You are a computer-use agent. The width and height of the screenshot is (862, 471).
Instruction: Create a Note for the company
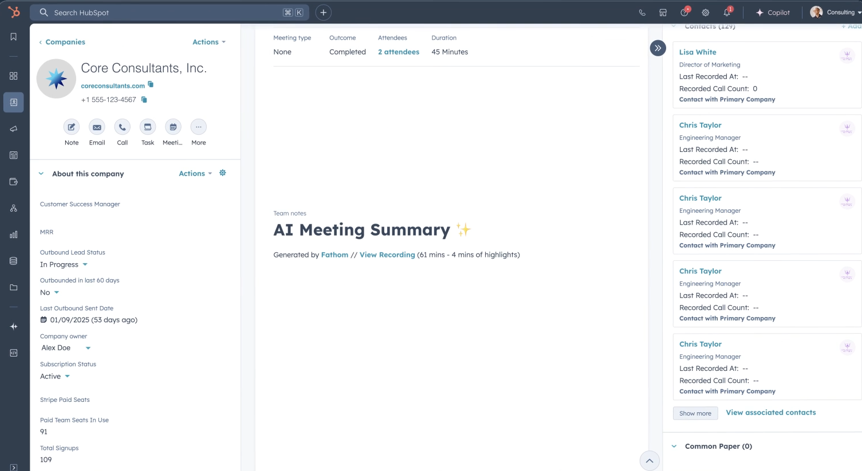(x=71, y=127)
